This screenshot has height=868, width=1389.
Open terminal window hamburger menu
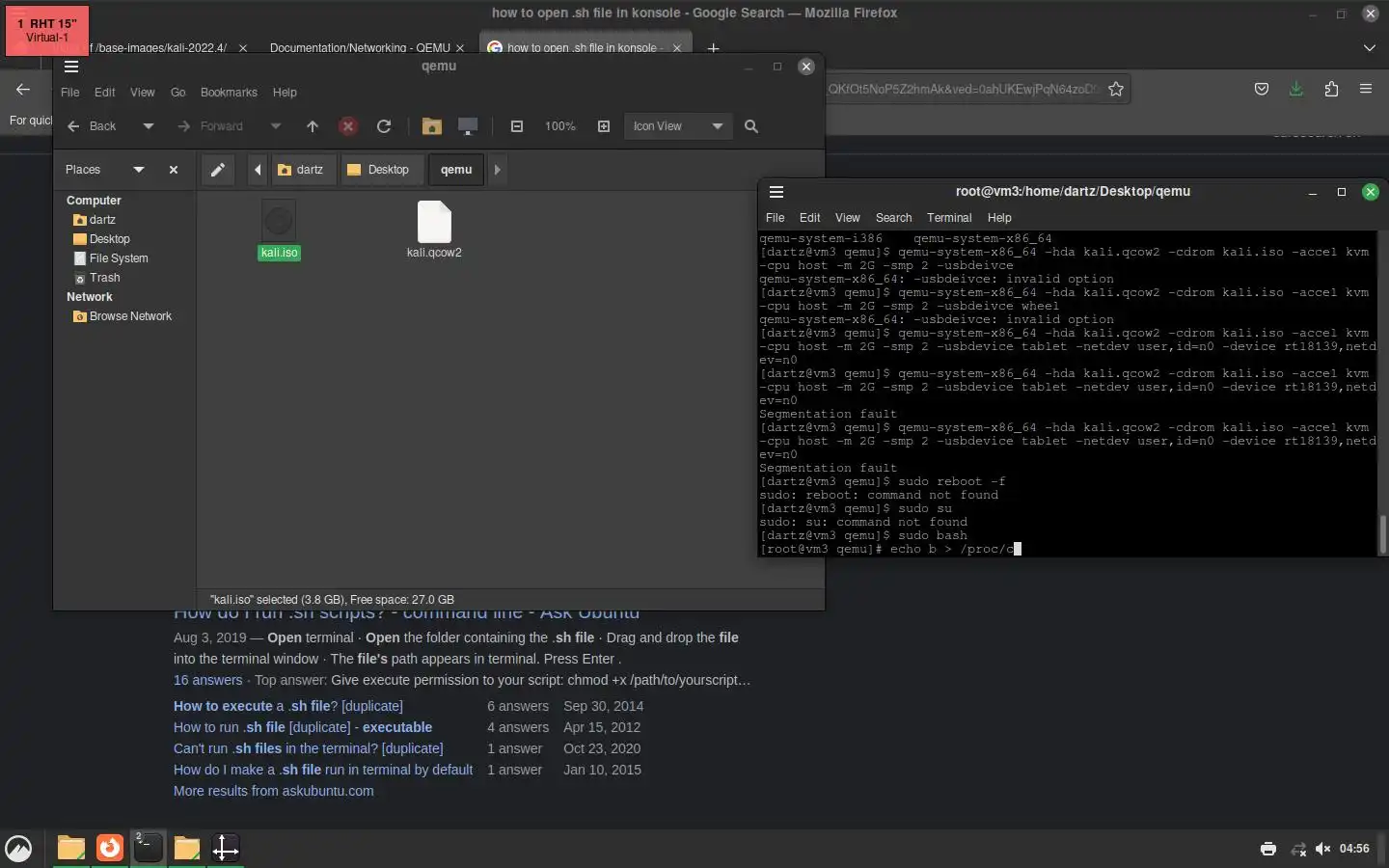click(776, 192)
